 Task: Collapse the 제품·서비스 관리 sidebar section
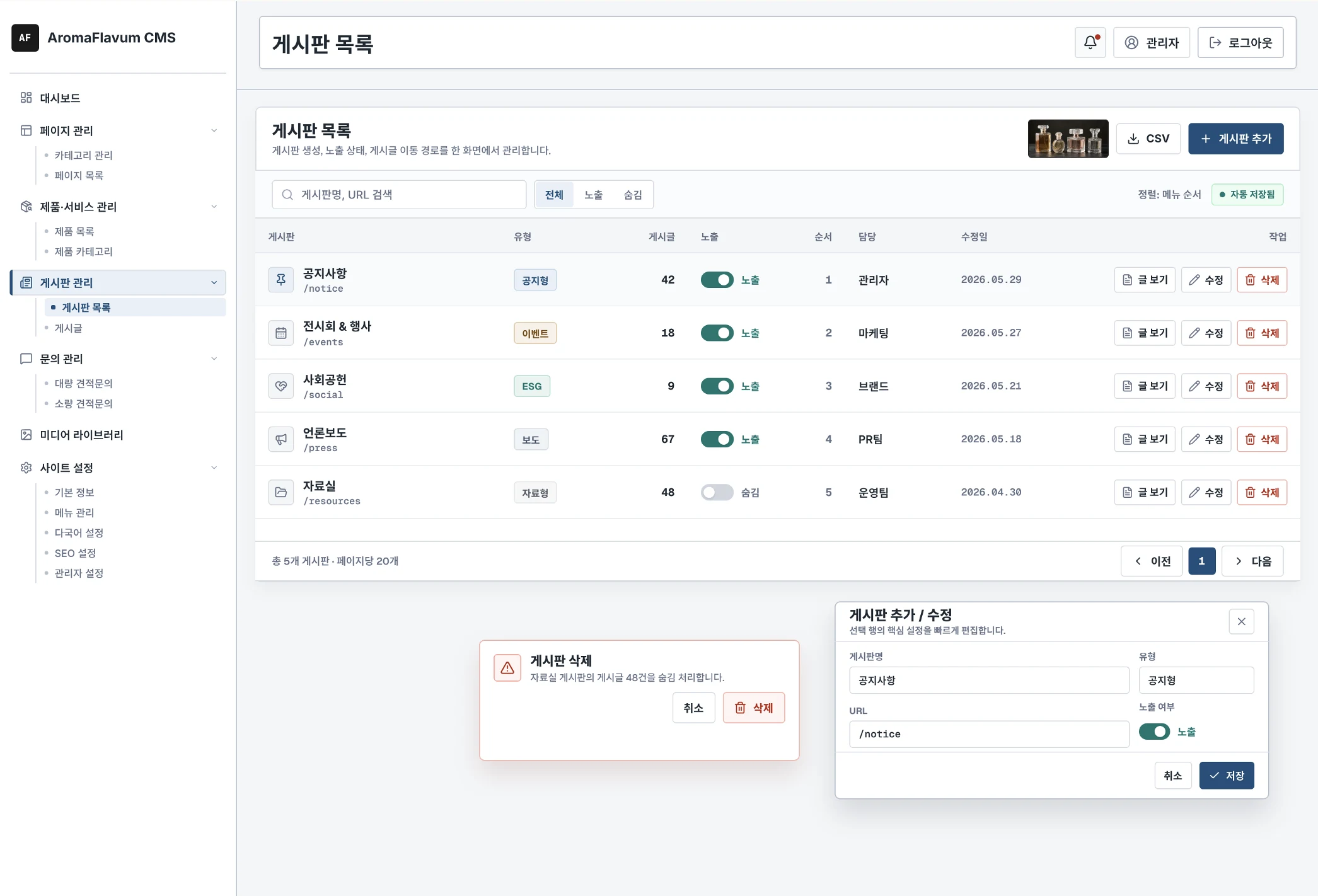click(214, 207)
